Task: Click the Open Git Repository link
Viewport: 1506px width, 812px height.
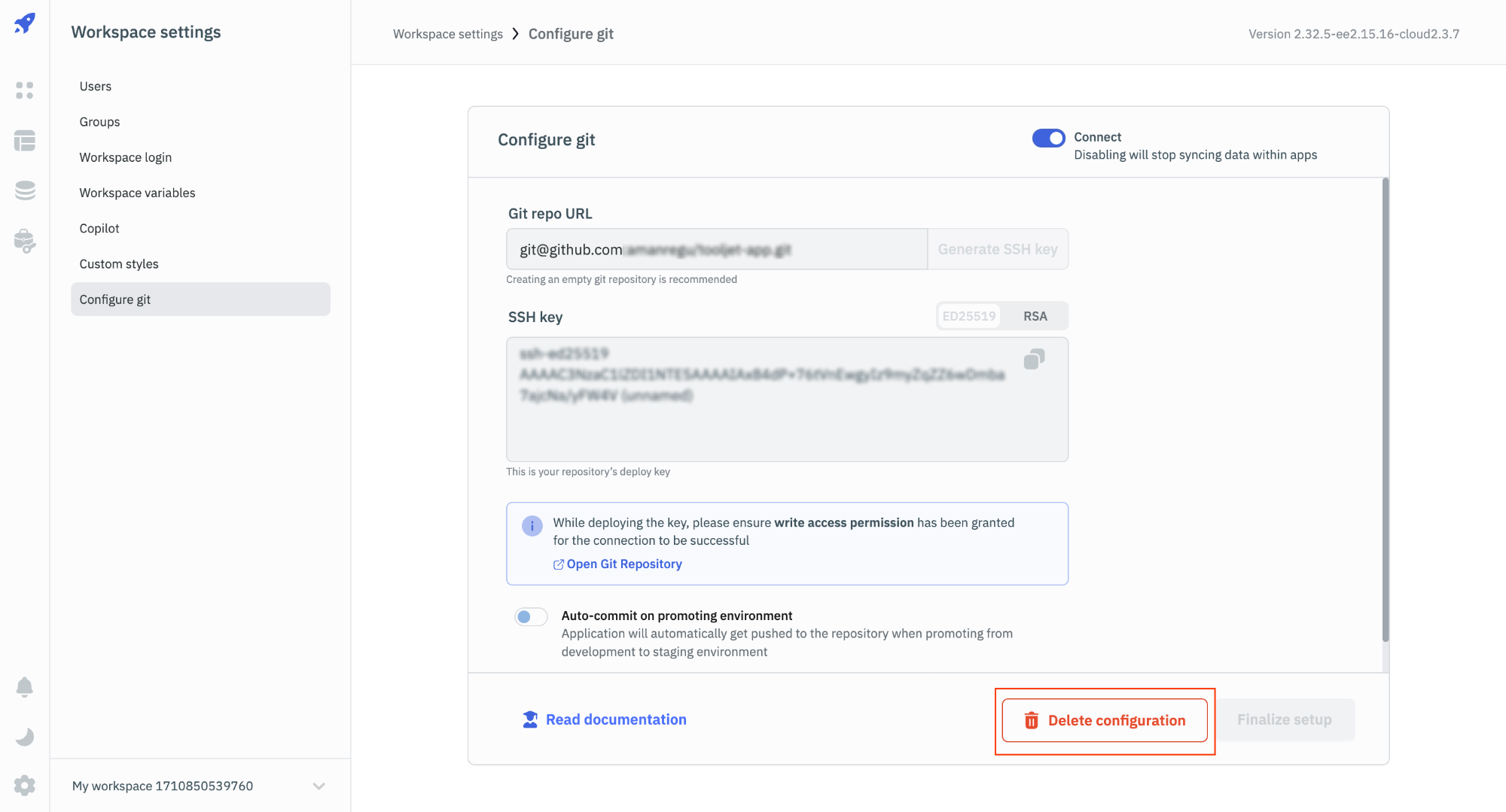Action: click(623, 564)
